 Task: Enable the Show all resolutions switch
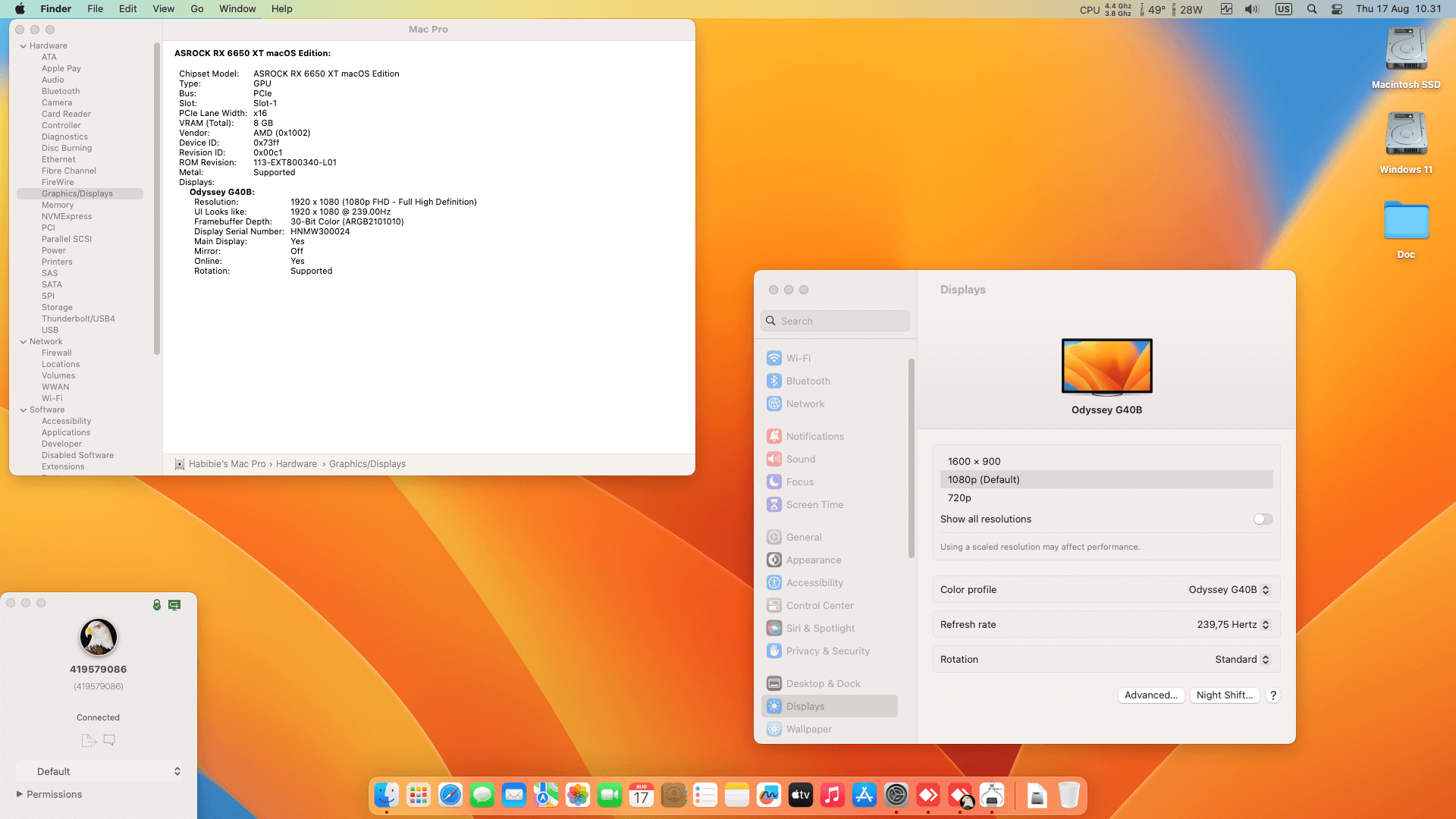point(1263,519)
